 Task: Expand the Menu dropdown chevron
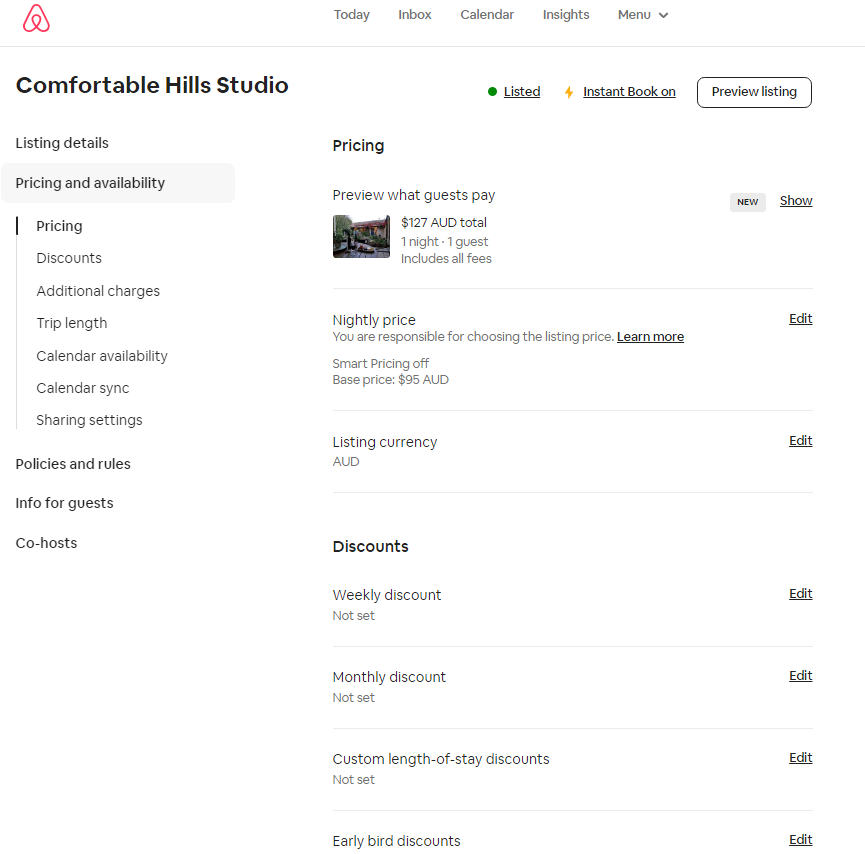(x=664, y=15)
